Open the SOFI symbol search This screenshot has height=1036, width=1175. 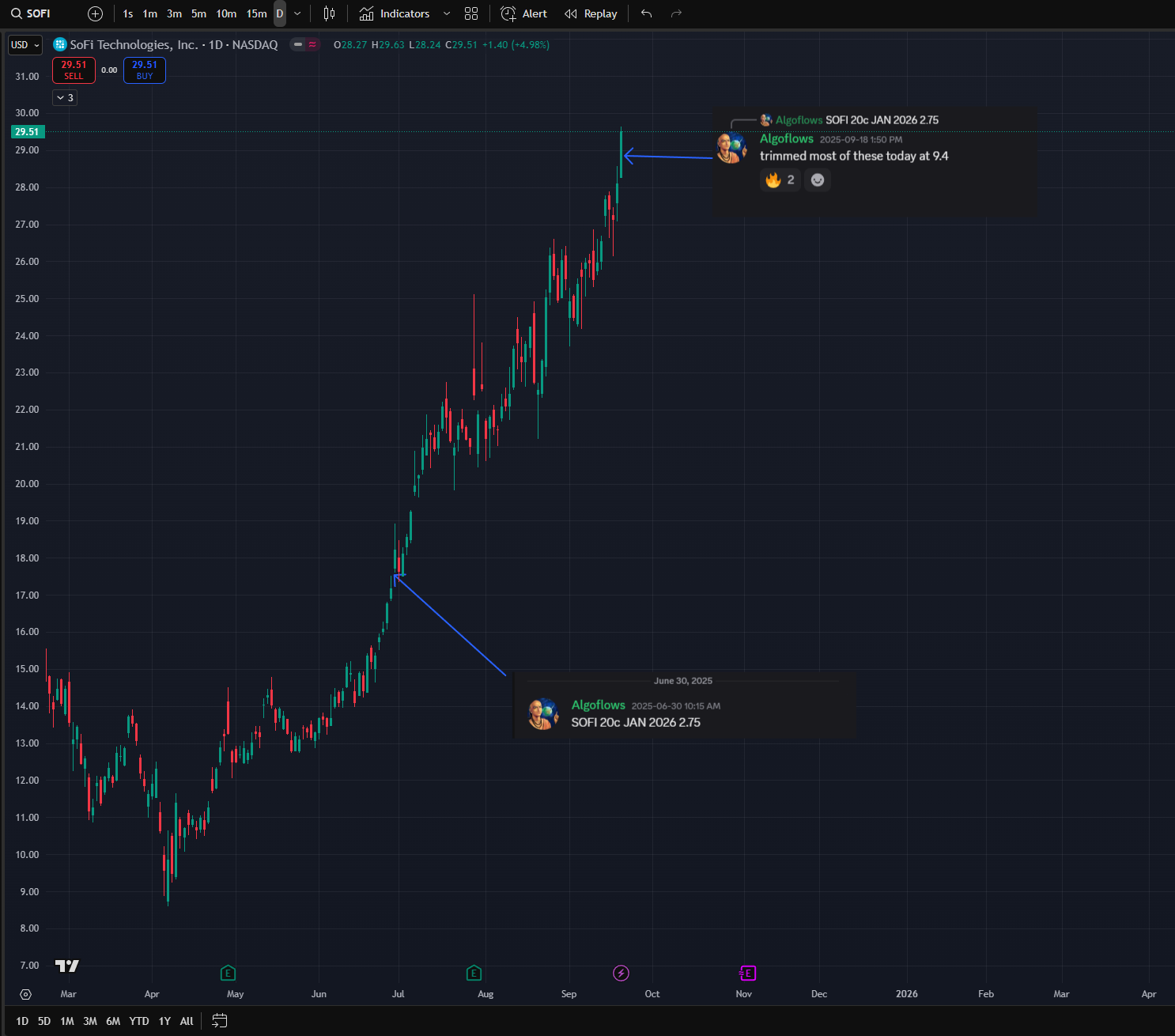pyautogui.click(x=32, y=13)
